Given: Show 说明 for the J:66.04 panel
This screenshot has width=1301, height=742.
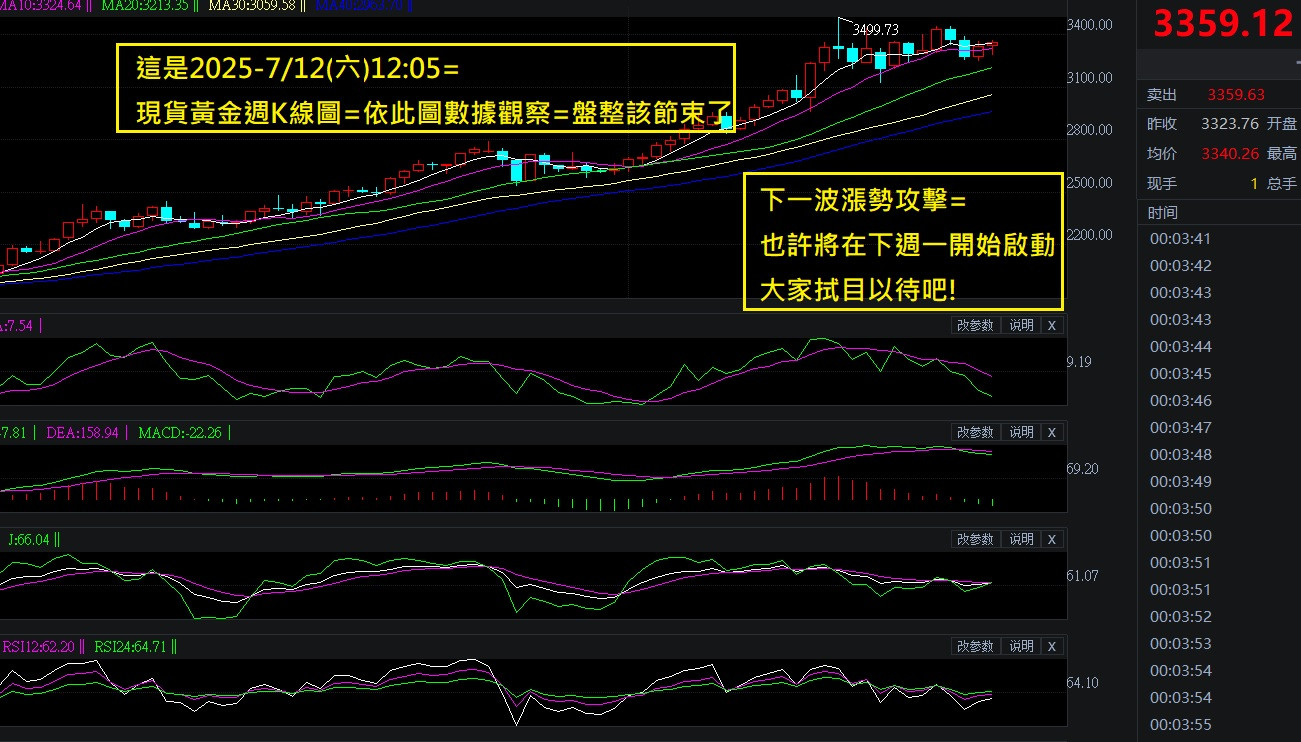Looking at the screenshot, I should click(x=1021, y=539).
